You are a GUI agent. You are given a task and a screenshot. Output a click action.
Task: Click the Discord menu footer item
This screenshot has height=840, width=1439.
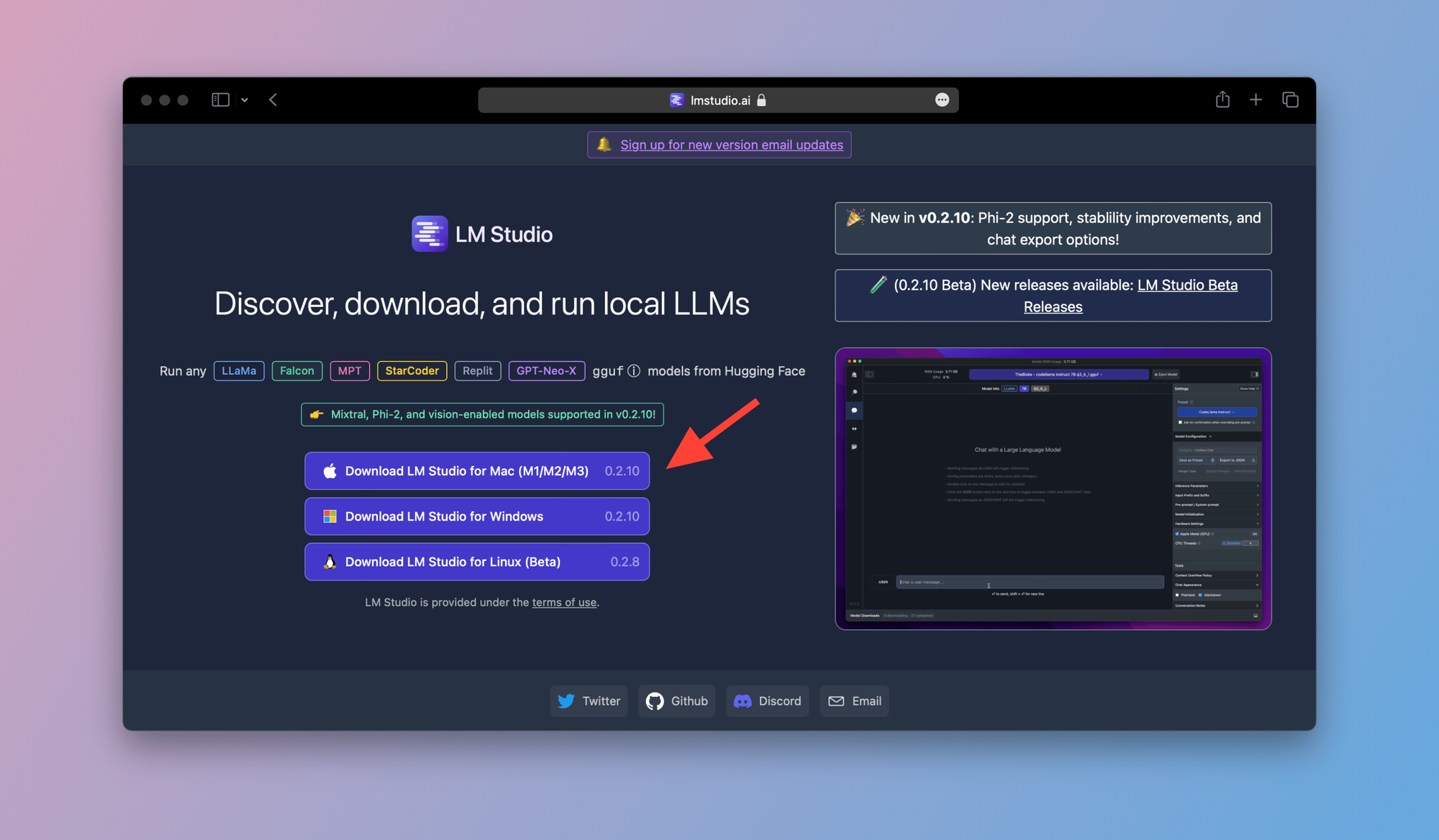(x=780, y=700)
